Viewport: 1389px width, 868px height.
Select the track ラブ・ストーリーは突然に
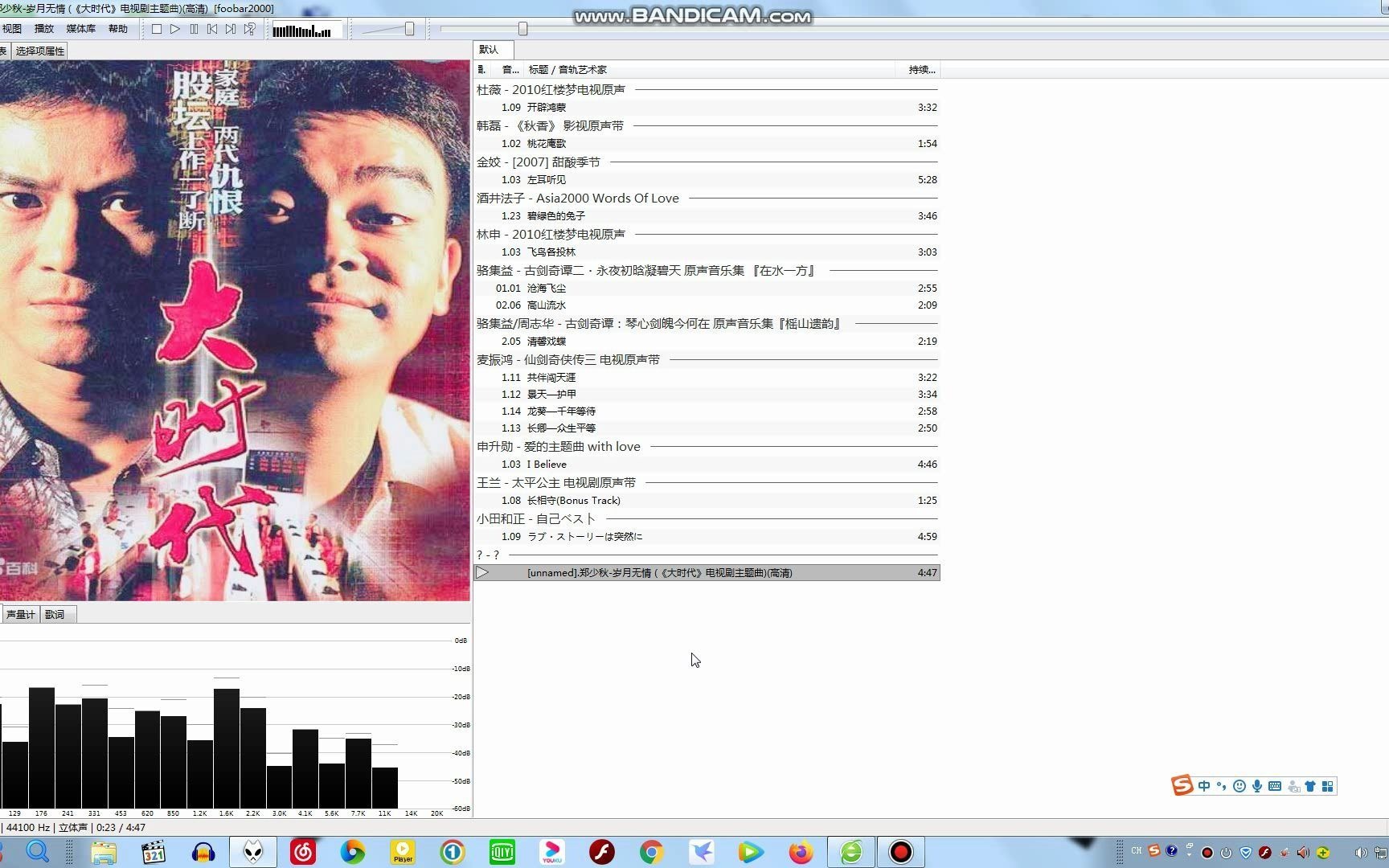tap(707, 537)
